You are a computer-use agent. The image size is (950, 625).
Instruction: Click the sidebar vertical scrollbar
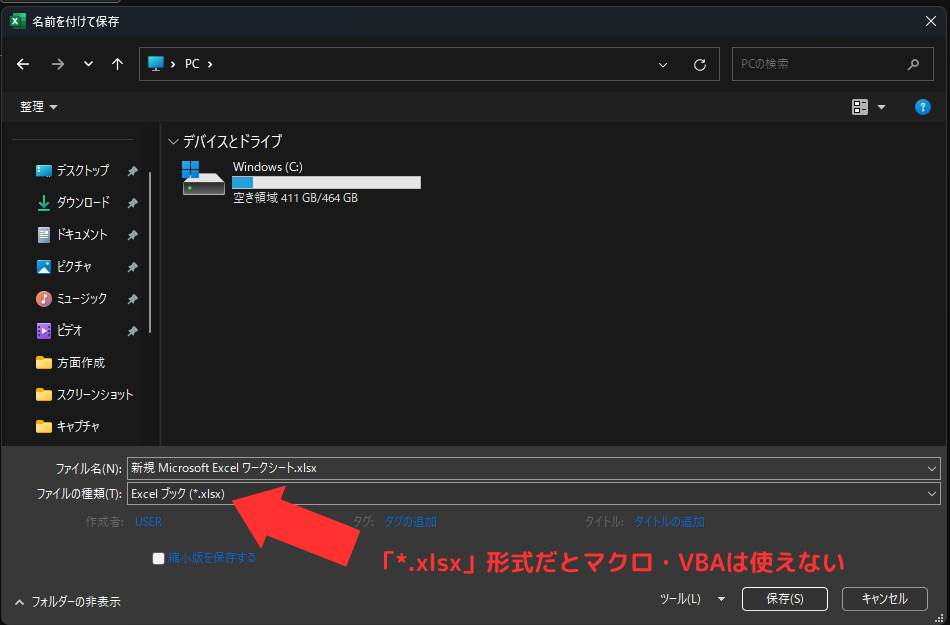click(150, 252)
